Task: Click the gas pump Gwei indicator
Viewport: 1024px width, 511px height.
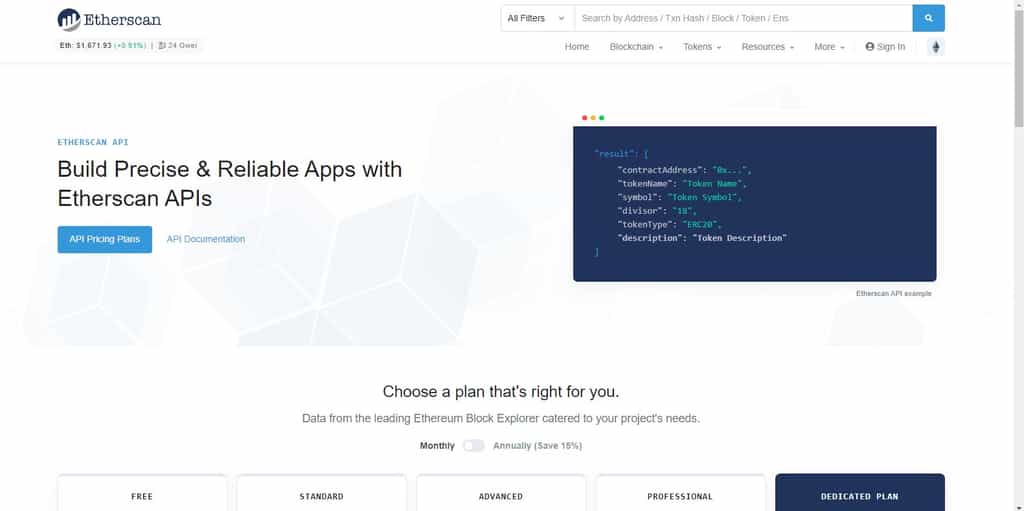Action: pos(178,46)
